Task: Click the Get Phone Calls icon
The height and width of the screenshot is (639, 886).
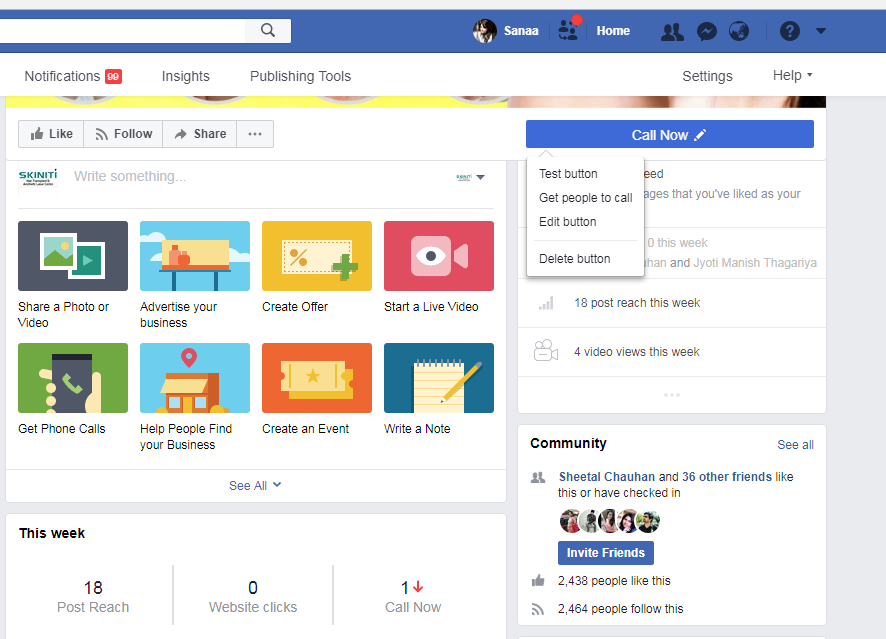Action: 73,378
